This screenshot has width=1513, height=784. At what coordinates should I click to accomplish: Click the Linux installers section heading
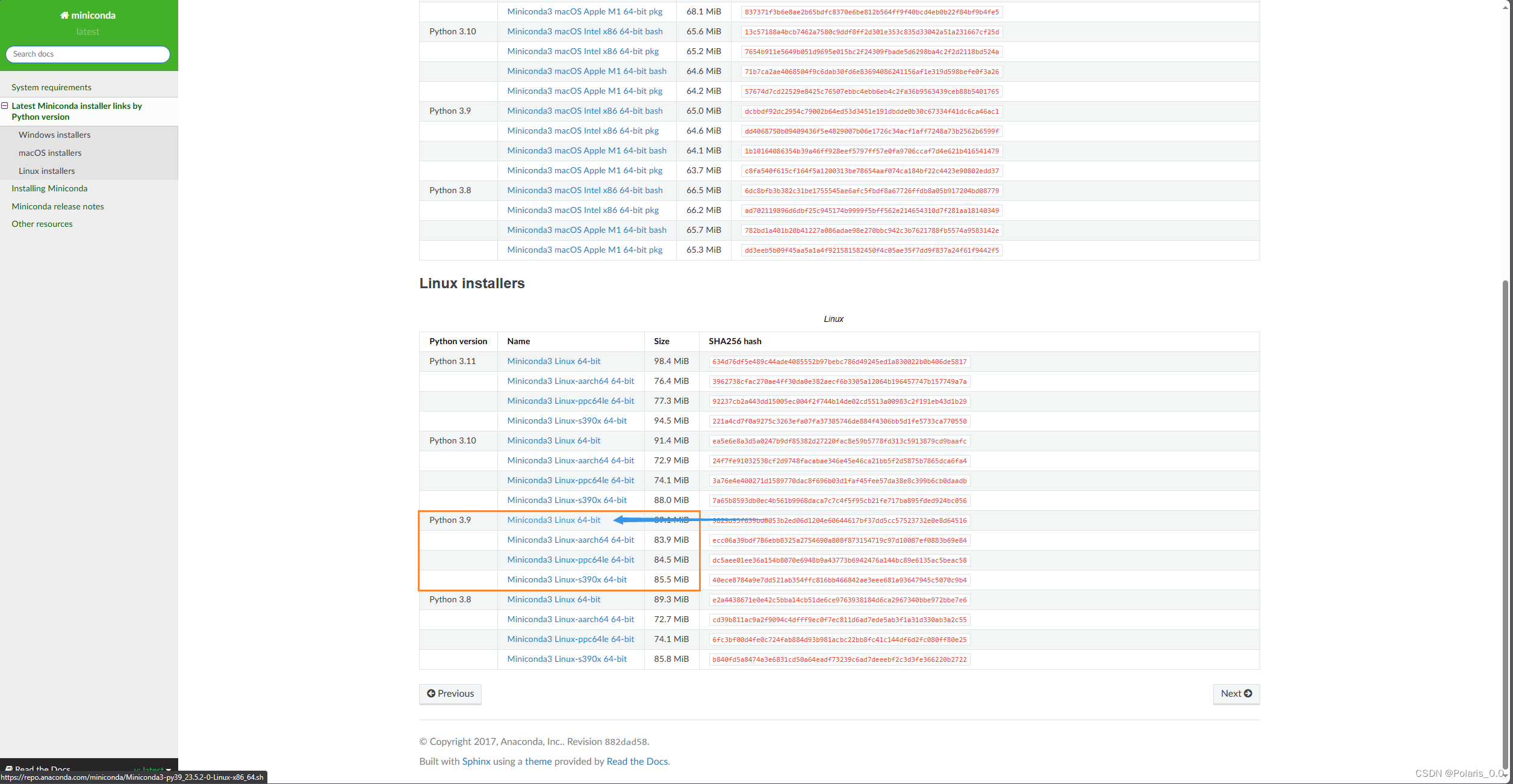[x=472, y=283]
